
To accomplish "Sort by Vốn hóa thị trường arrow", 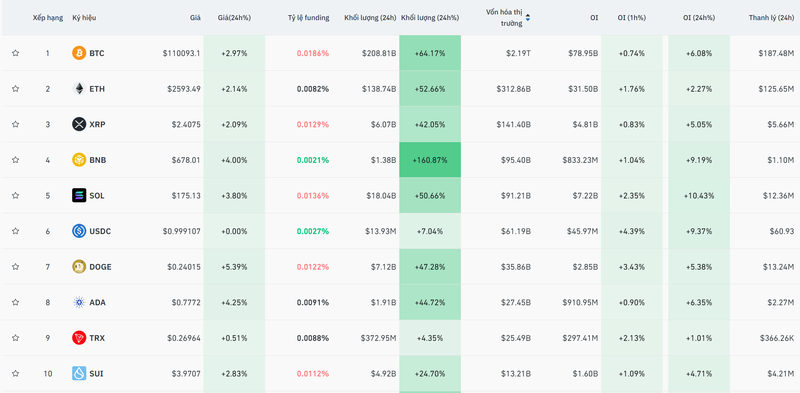I will click(528, 18).
